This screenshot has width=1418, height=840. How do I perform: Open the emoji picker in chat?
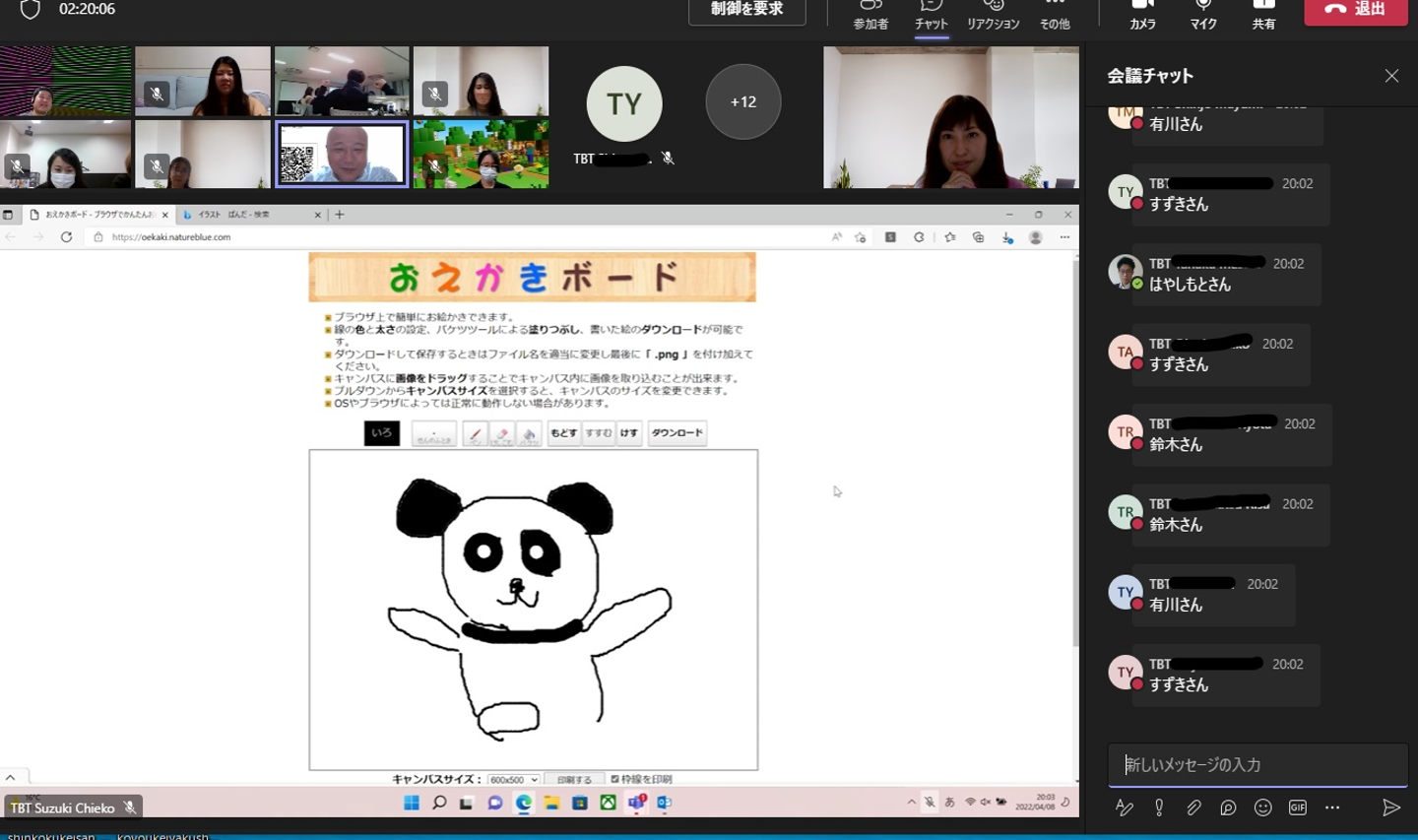pos(1262,808)
